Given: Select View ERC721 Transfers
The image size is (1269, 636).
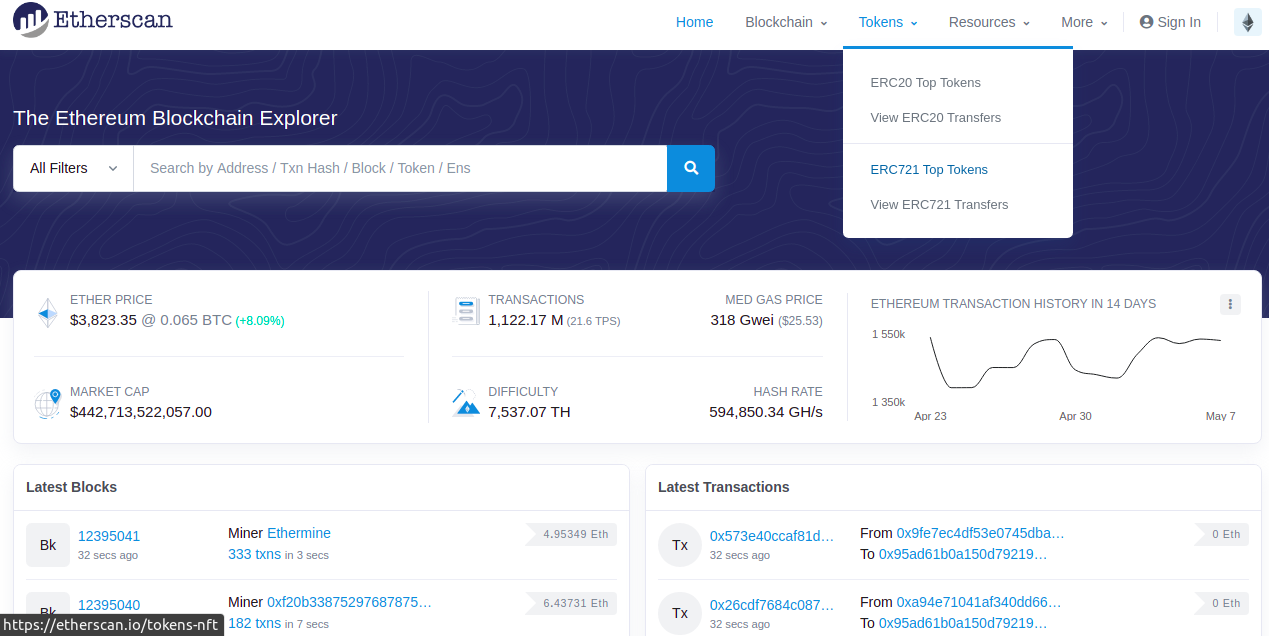Looking at the screenshot, I should coord(939,205).
